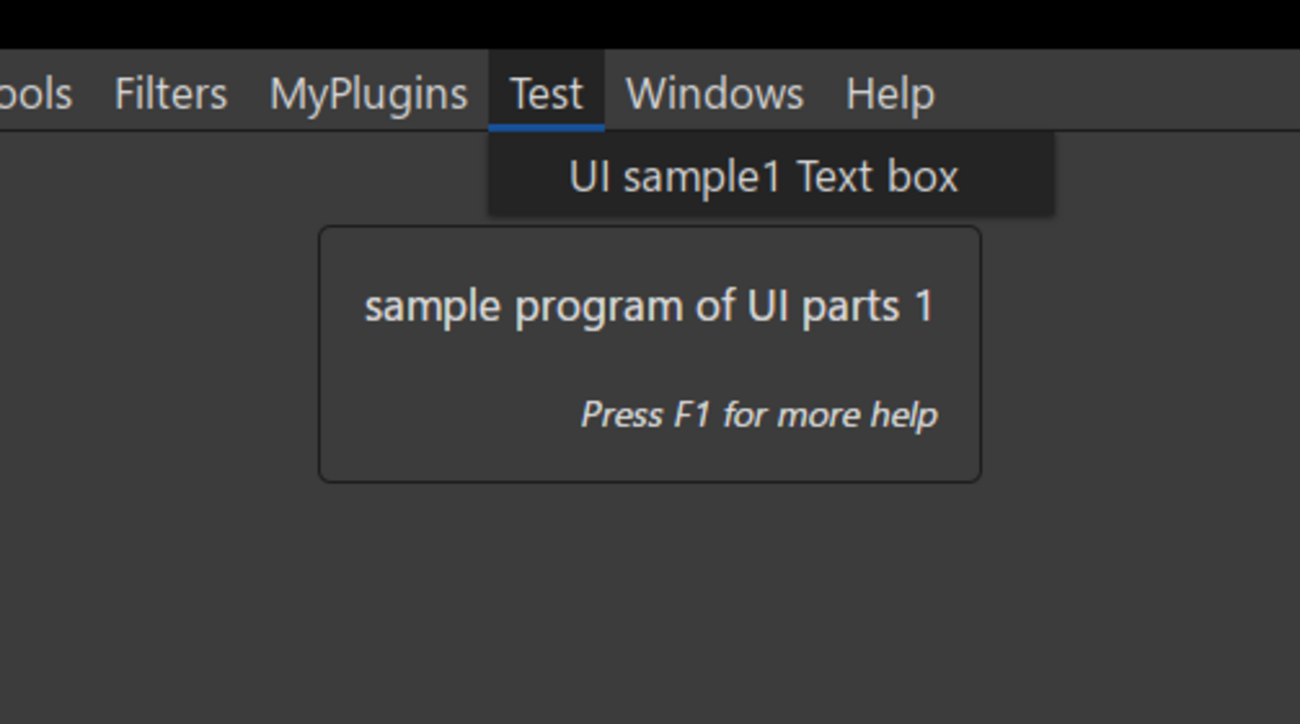Select the sample program of UI parts 1 panel
The height and width of the screenshot is (724, 1300).
click(x=649, y=354)
